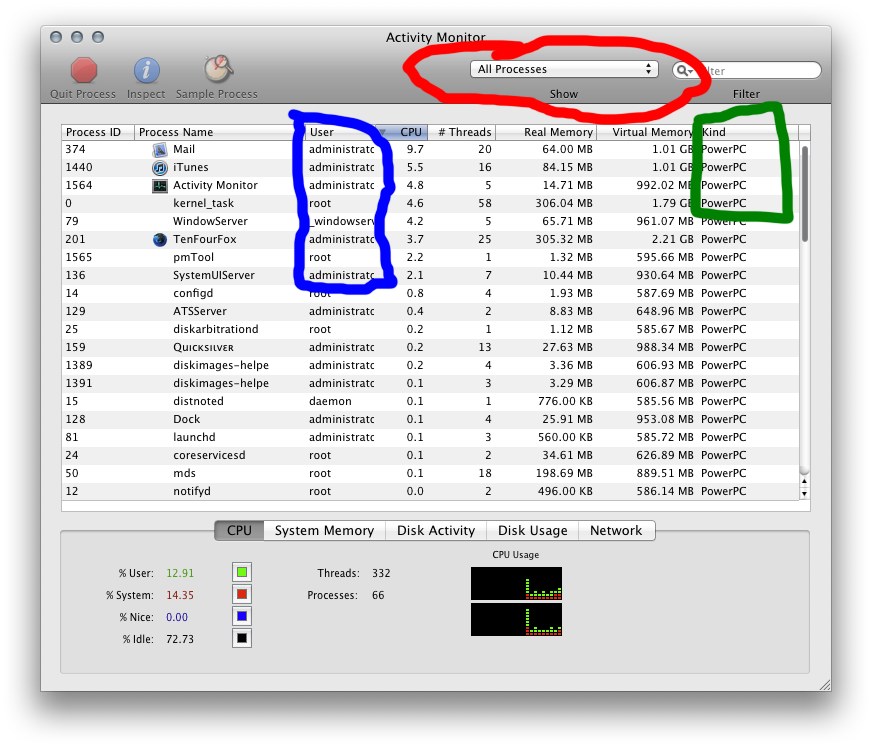Screen dimensions: 872x747
Task: Click the TenFourFox globe icon
Action: click(160, 239)
